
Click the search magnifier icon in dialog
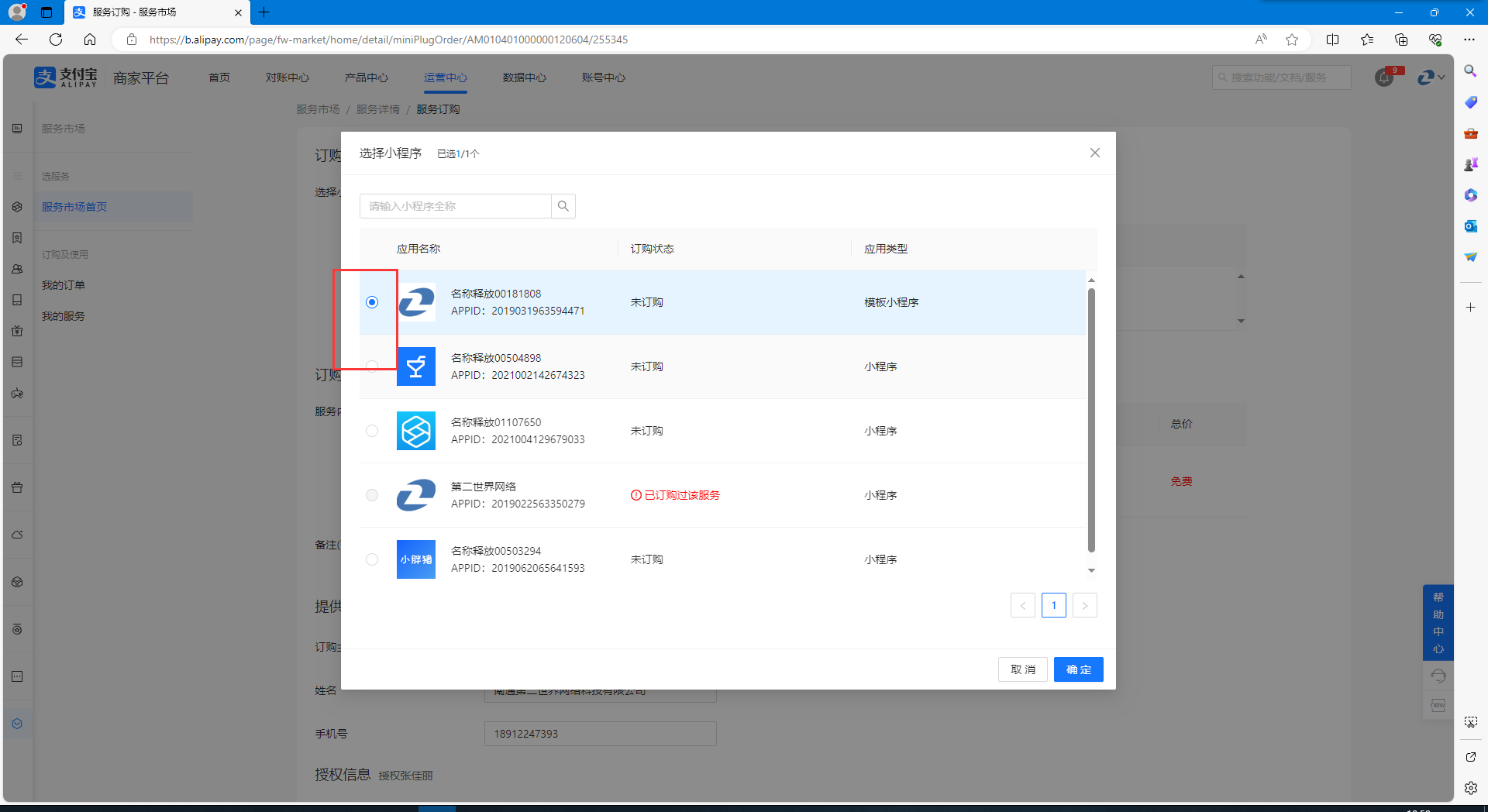pyautogui.click(x=563, y=206)
